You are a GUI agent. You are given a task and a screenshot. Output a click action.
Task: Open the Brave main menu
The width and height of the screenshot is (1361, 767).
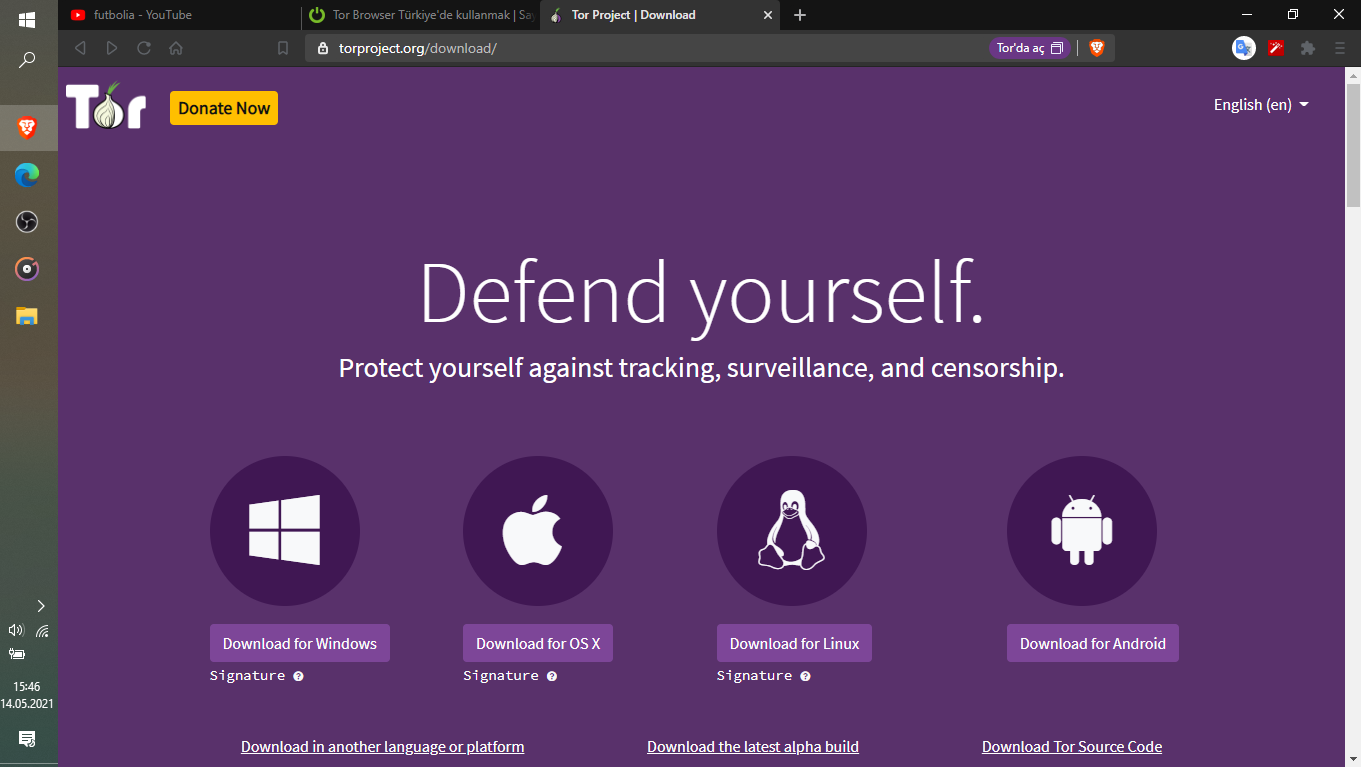(x=1340, y=48)
